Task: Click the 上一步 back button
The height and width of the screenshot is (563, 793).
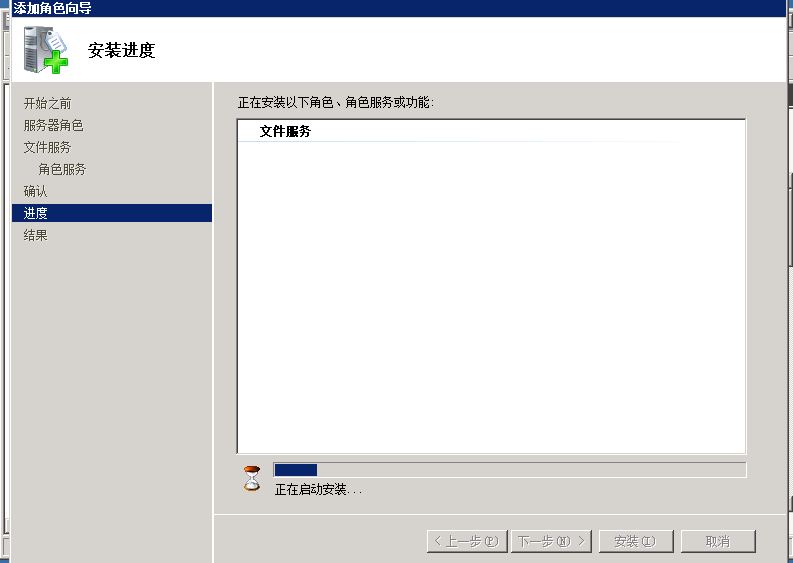Action: click(x=467, y=541)
